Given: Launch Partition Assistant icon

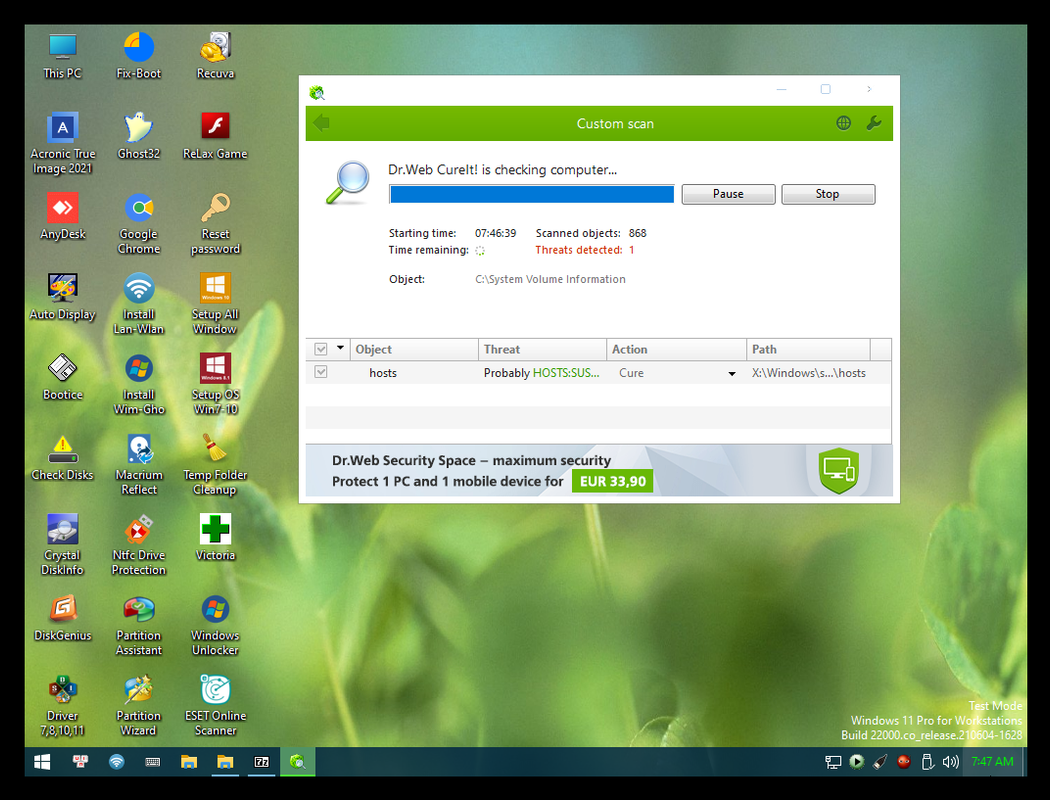Looking at the screenshot, I should [139, 626].
